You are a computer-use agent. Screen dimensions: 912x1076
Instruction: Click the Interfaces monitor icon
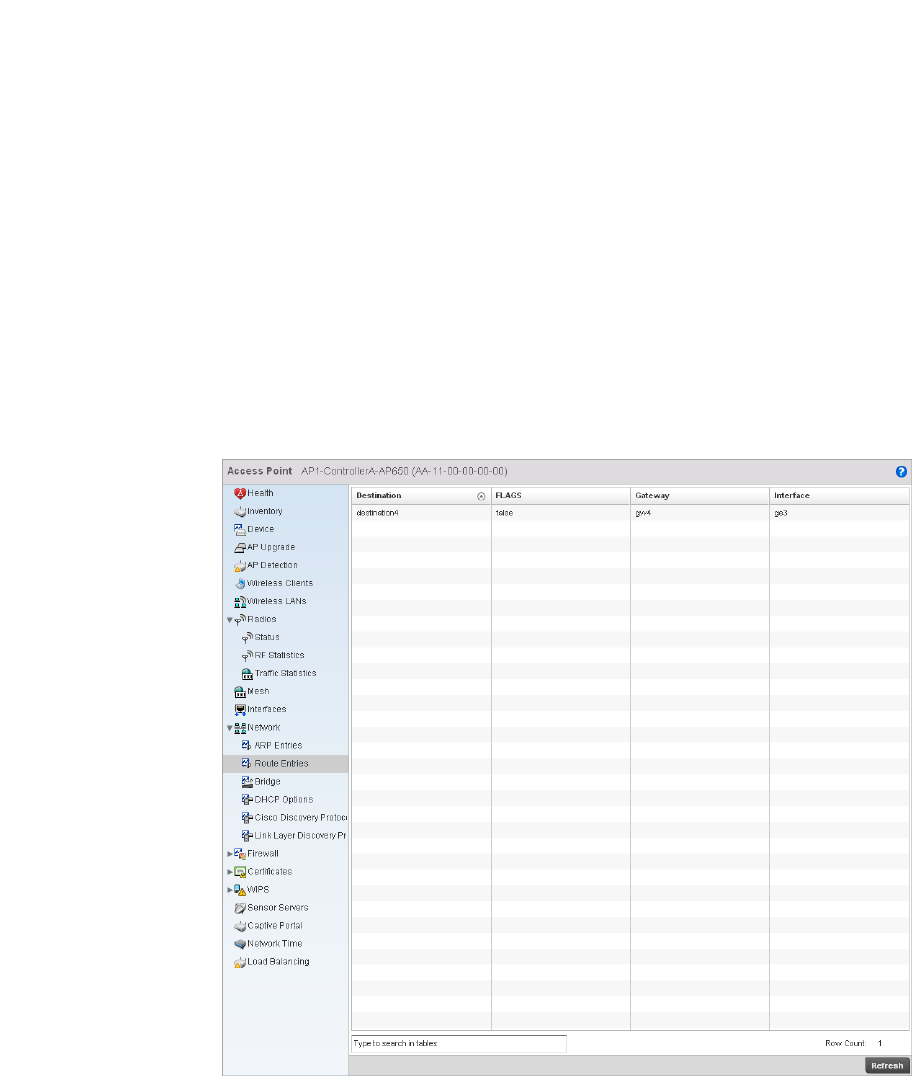point(239,710)
